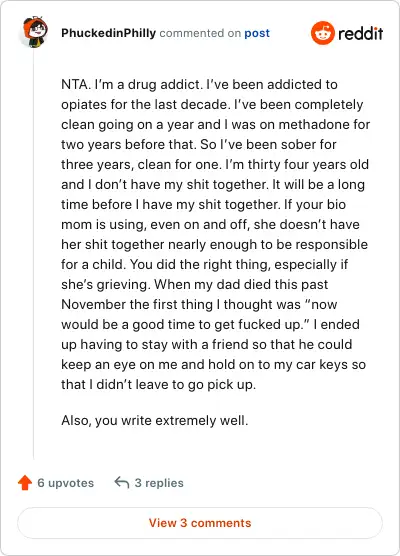Click the "NTA." word starting the comment
The width and height of the screenshot is (400, 556).
point(76,85)
